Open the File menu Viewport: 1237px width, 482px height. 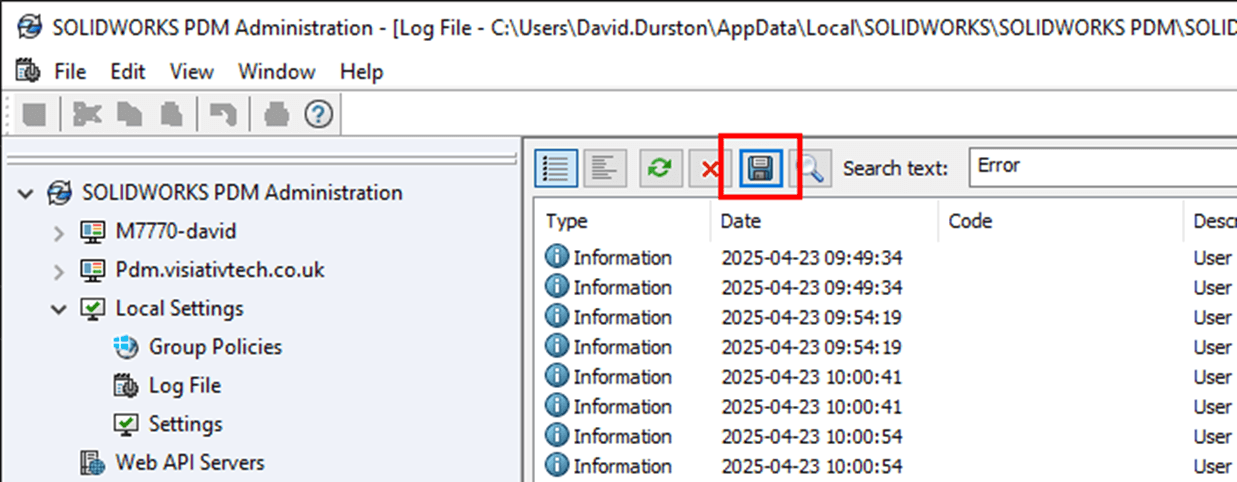pos(70,72)
